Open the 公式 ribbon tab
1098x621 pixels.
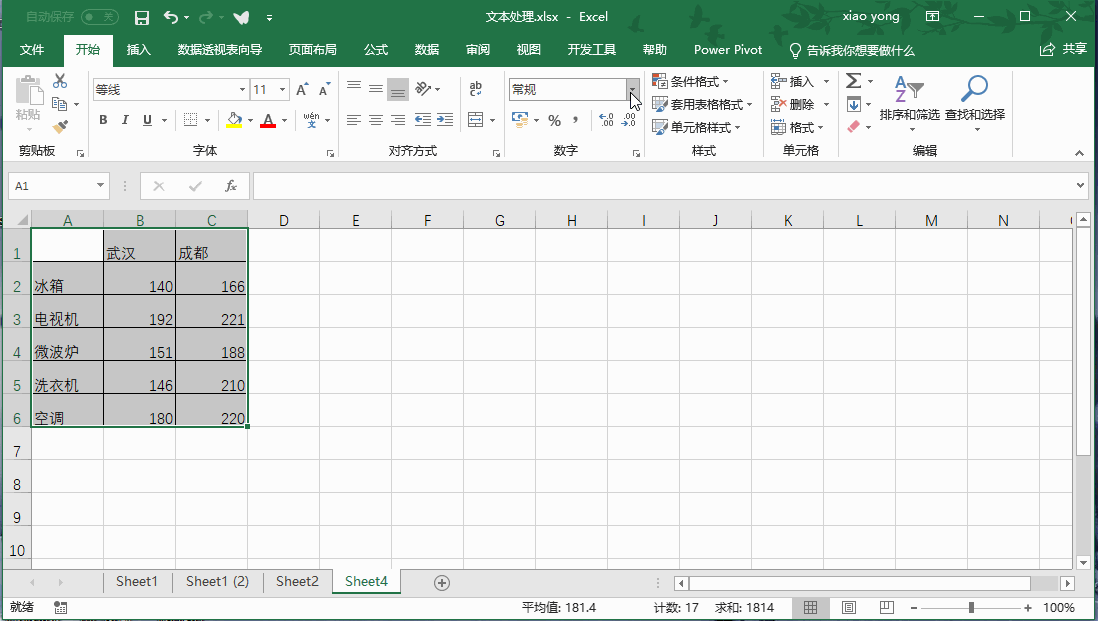(376, 50)
